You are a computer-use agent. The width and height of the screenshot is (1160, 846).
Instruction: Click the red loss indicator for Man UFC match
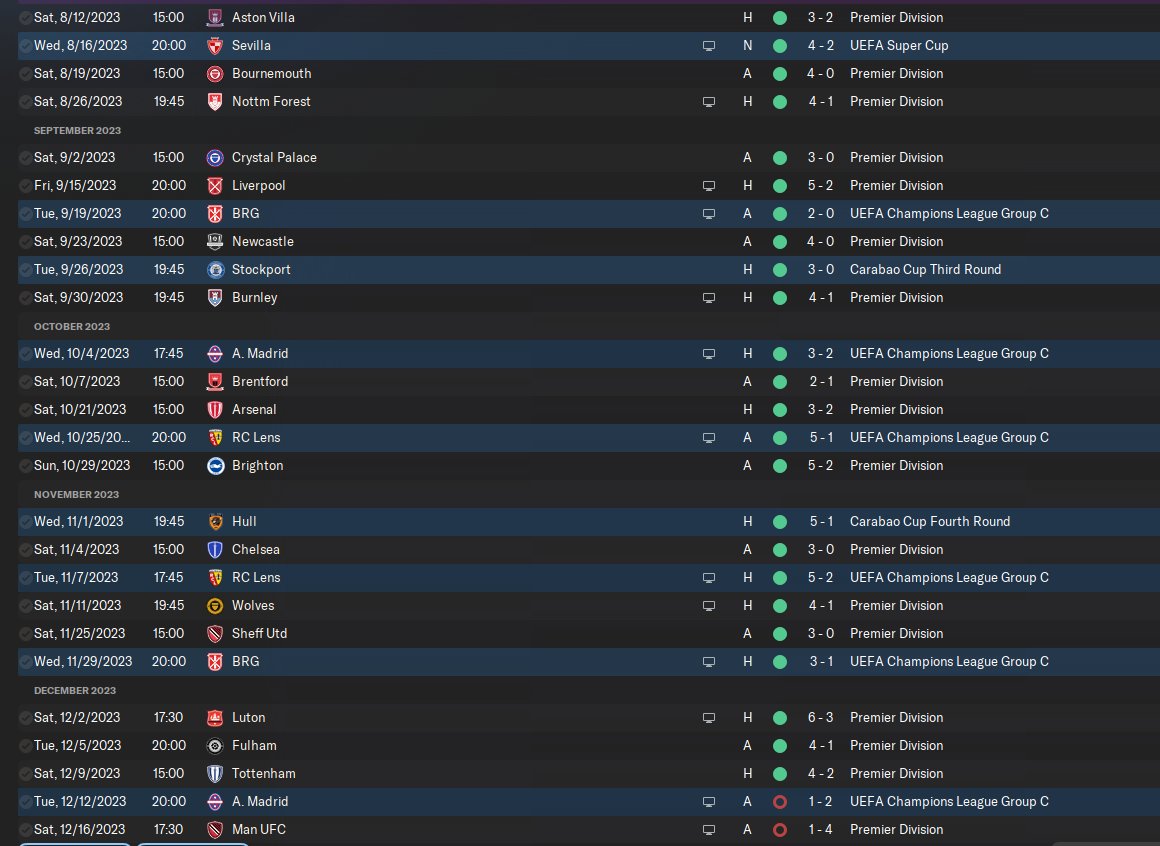(780, 830)
